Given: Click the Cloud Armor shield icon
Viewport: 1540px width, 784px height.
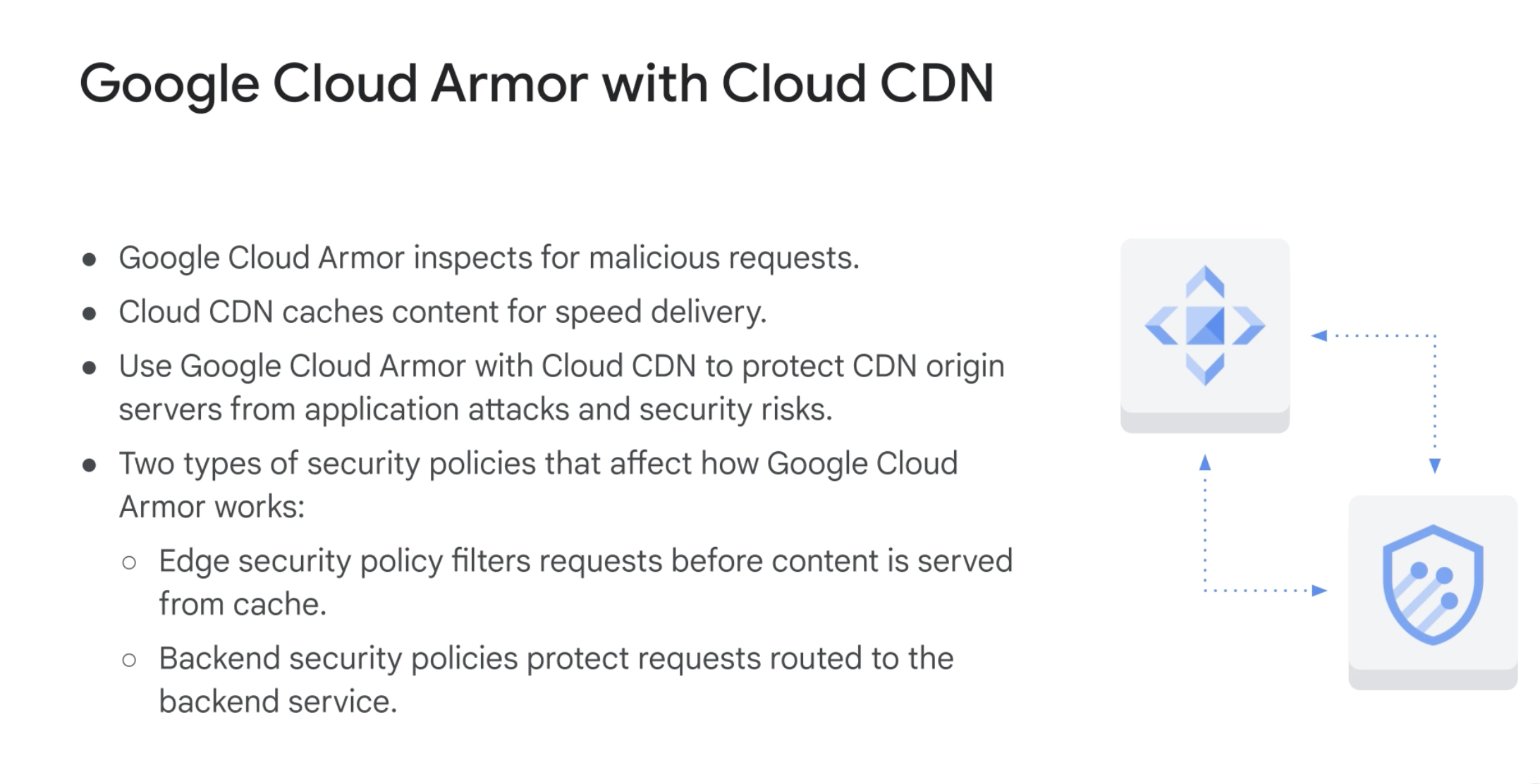Looking at the screenshot, I should pos(1433,584).
